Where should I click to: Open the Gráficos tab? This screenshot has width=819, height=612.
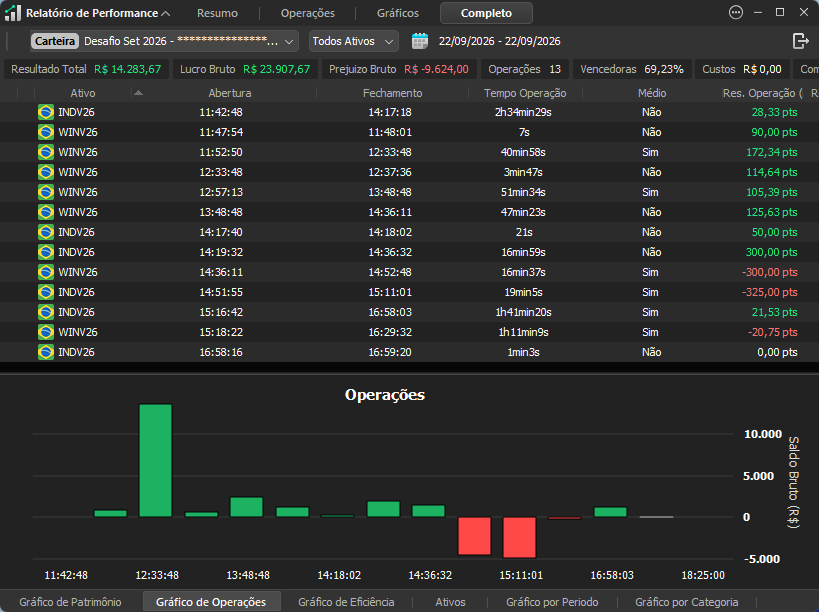[x=398, y=13]
